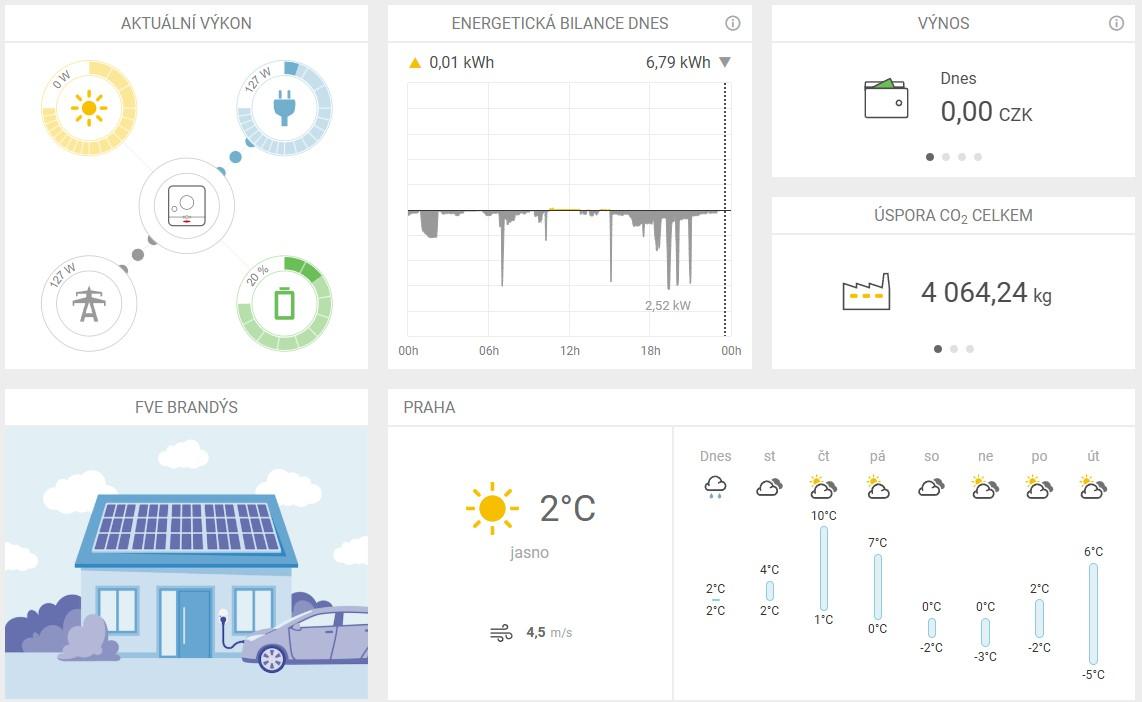
Task: Click the factory CO2 savings icon
Action: (x=865, y=292)
